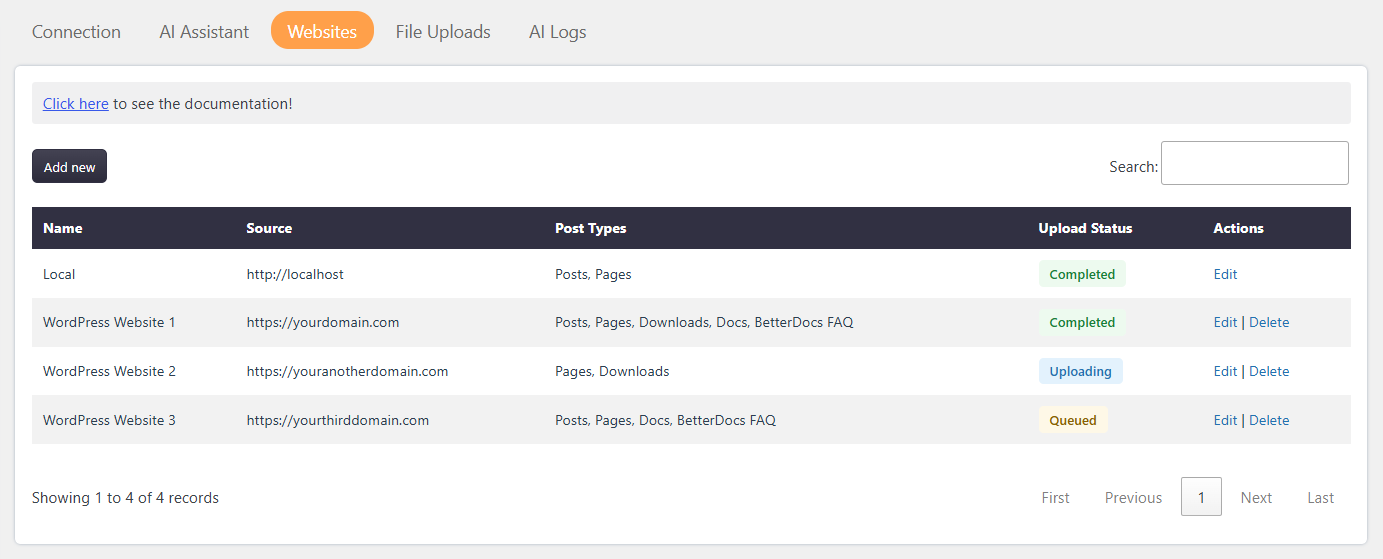1383x559 pixels.
Task: Go to the Next page
Action: (x=1256, y=497)
